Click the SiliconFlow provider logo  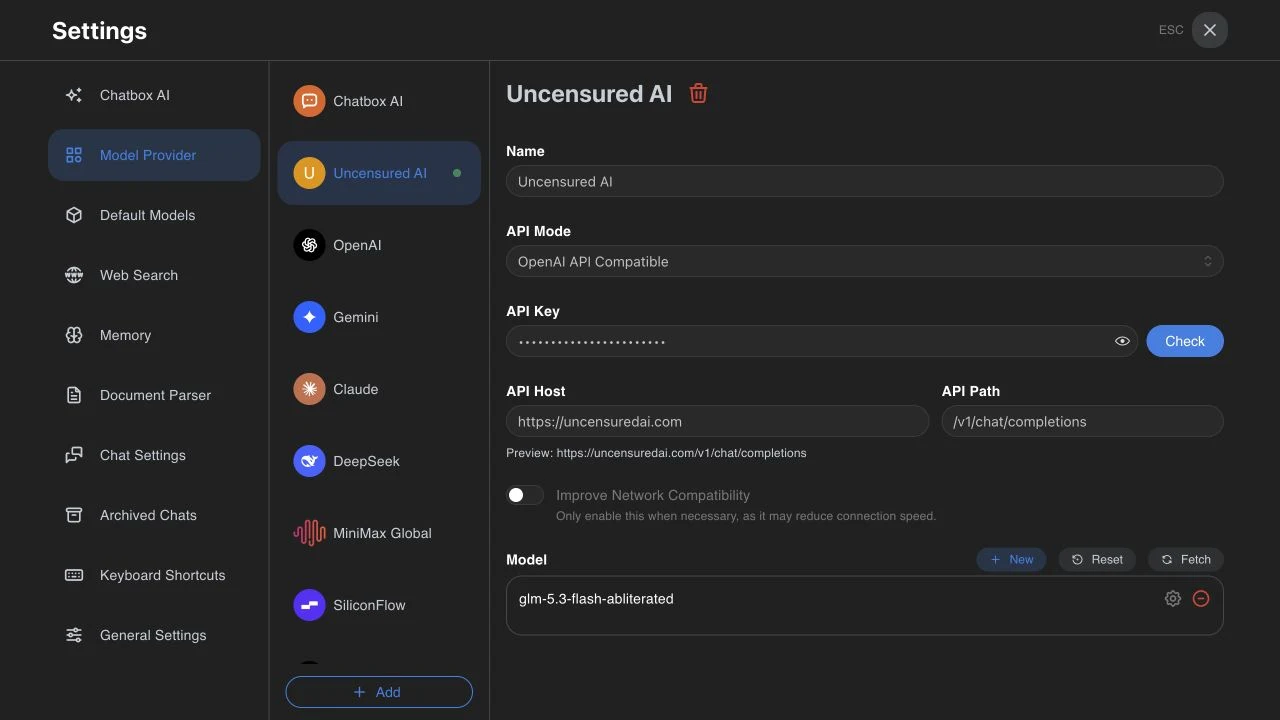309,605
